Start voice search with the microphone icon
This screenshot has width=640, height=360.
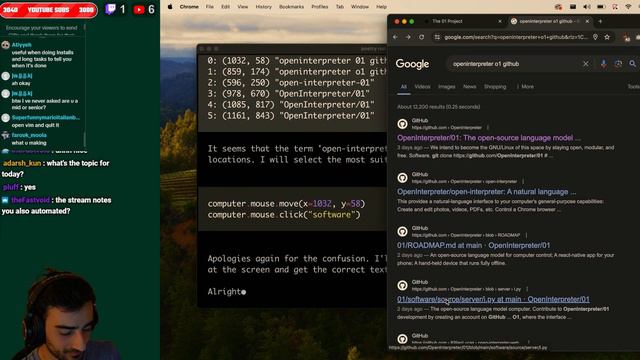pos(603,64)
